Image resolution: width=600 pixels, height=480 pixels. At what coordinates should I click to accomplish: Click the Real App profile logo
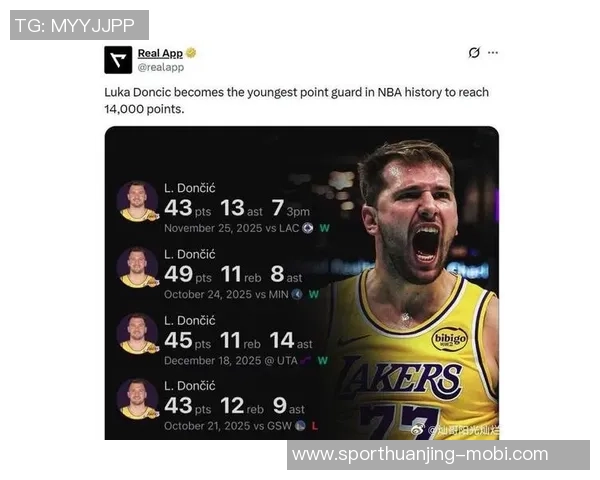118,60
